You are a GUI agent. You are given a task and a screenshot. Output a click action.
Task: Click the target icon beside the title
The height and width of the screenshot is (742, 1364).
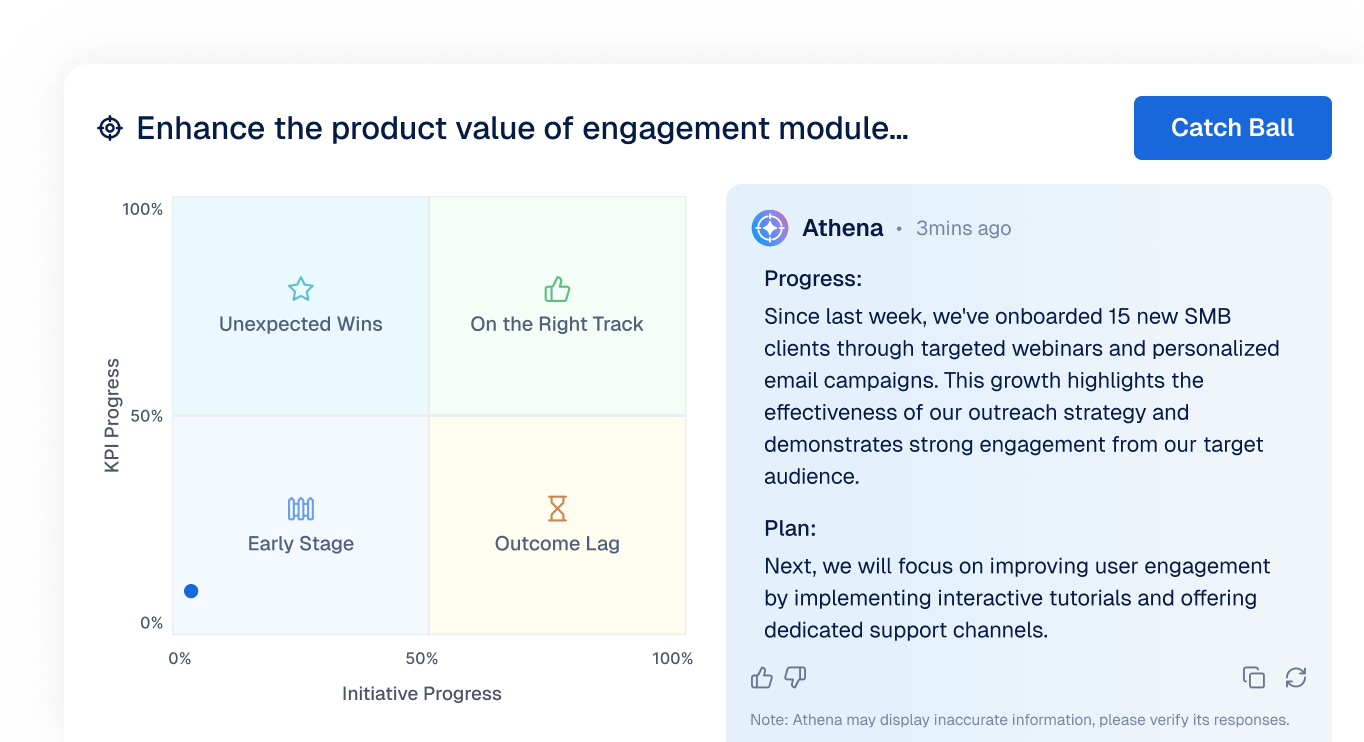point(110,128)
